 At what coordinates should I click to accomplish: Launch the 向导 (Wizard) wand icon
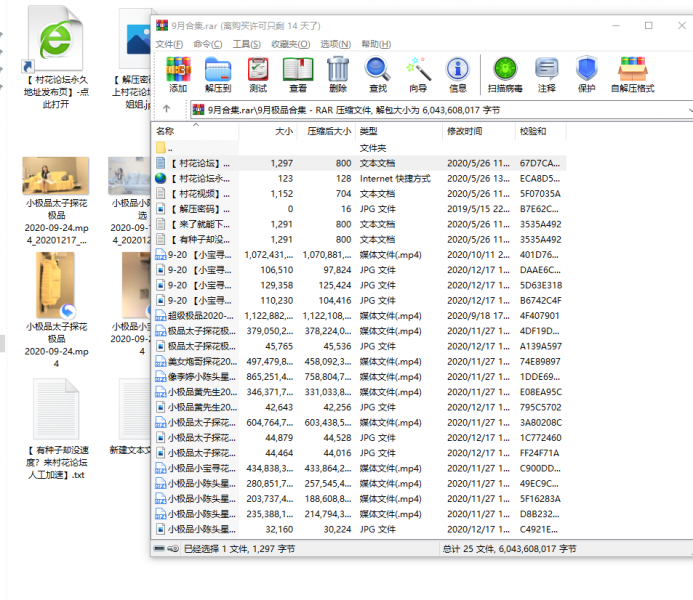click(418, 74)
